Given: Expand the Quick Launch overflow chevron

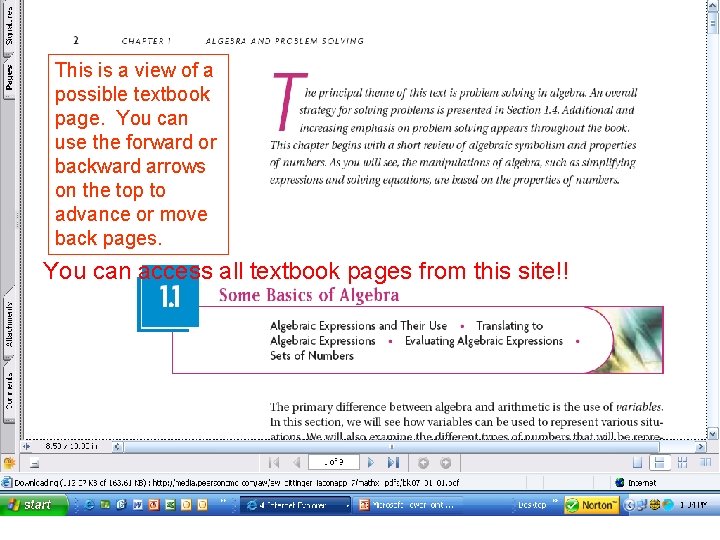Looking at the screenshot, I should point(223,501).
